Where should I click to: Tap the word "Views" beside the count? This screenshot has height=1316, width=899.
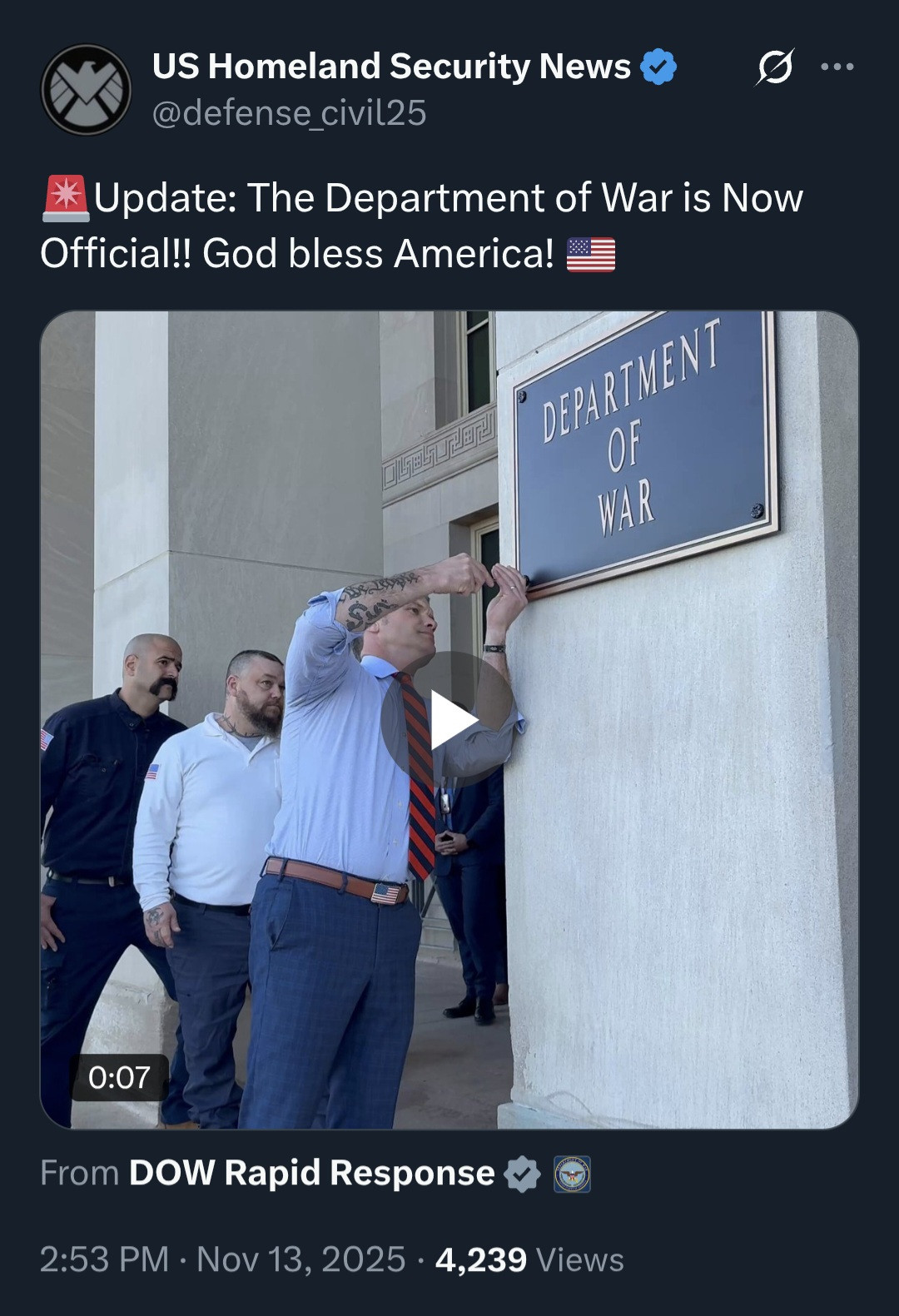[x=580, y=1259]
